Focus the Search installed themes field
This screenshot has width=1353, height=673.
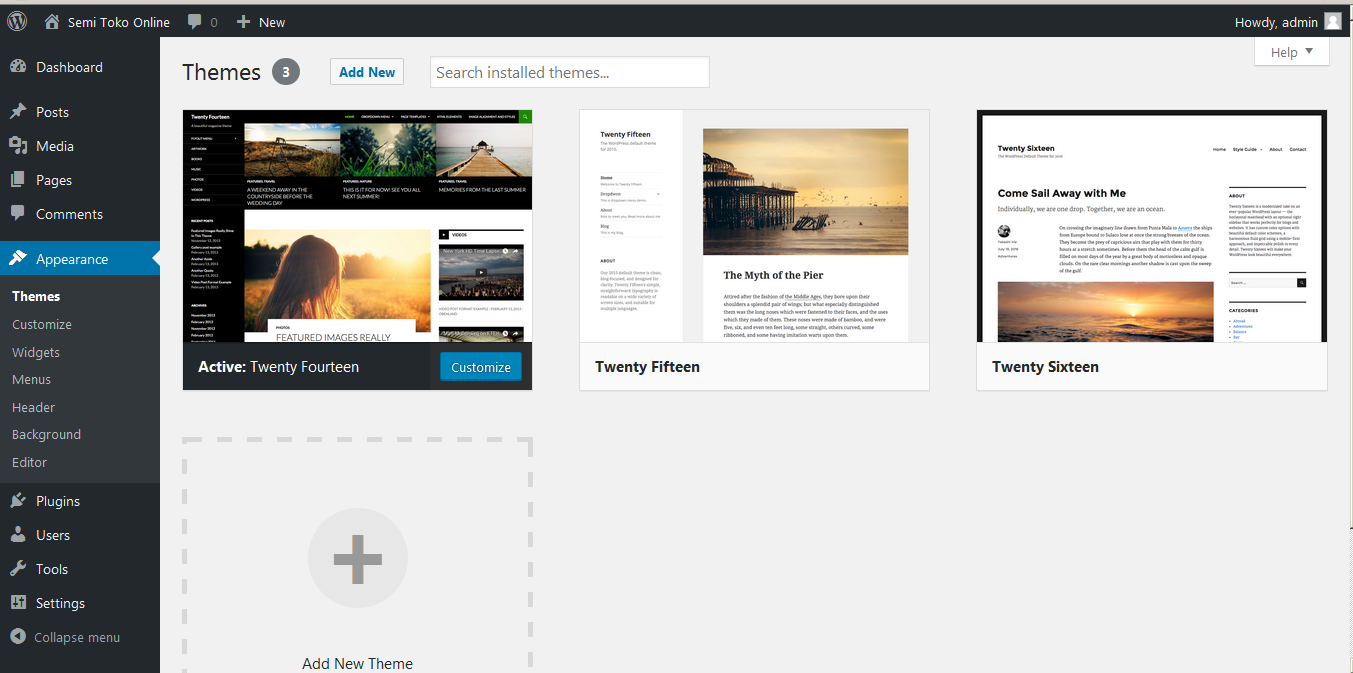[570, 72]
